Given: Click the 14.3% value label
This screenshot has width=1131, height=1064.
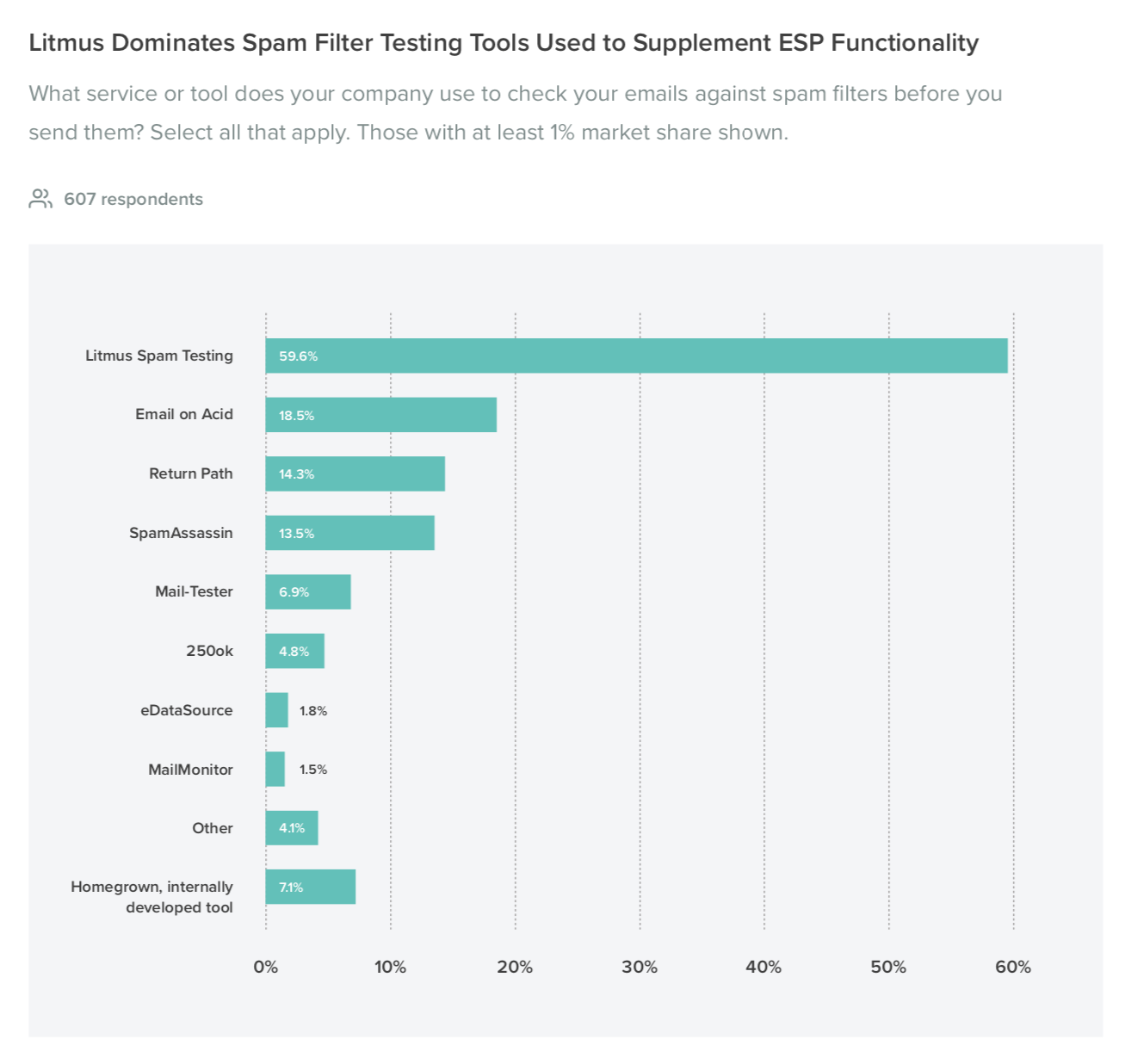Looking at the screenshot, I should click(x=296, y=474).
